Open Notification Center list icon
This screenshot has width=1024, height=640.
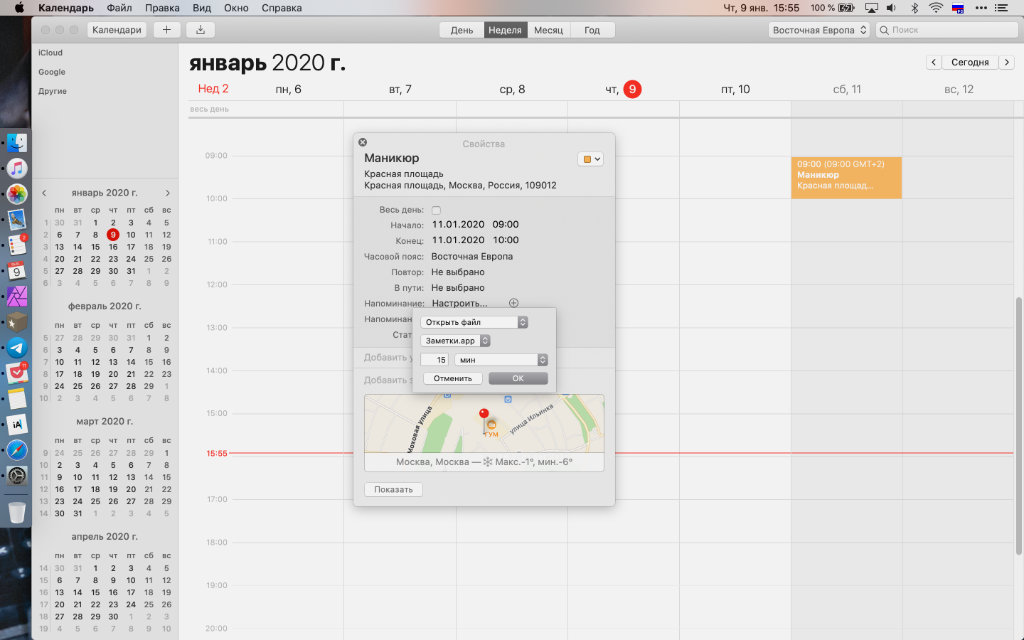tap(1001, 8)
